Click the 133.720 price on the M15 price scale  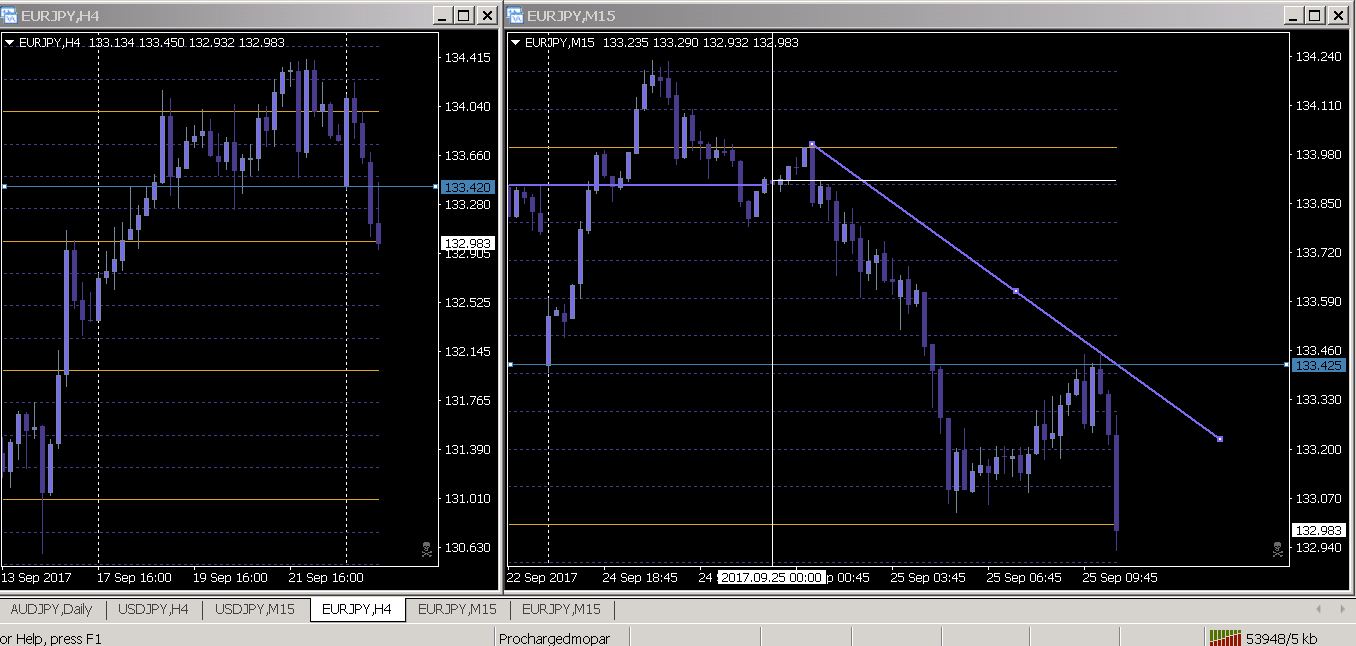[1318, 252]
